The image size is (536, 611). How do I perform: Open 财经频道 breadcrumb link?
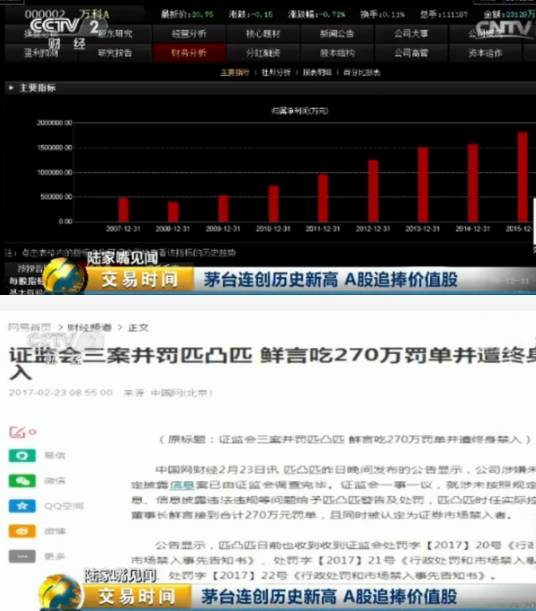(x=90, y=327)
